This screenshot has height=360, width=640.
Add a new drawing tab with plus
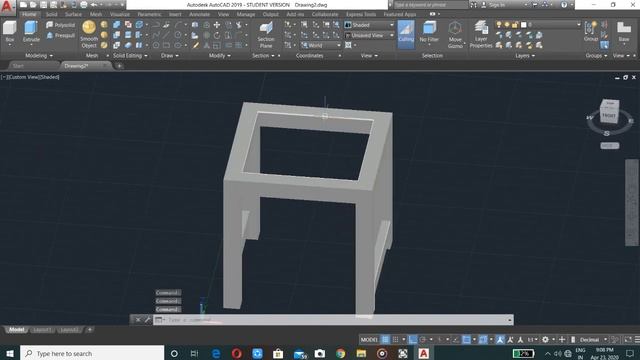[120, 66]
